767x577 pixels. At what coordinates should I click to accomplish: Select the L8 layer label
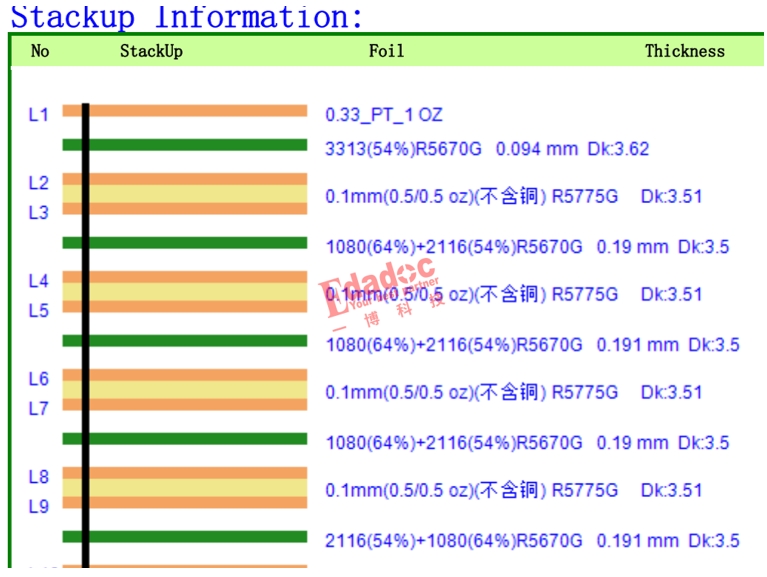click(x=39, y=477)
